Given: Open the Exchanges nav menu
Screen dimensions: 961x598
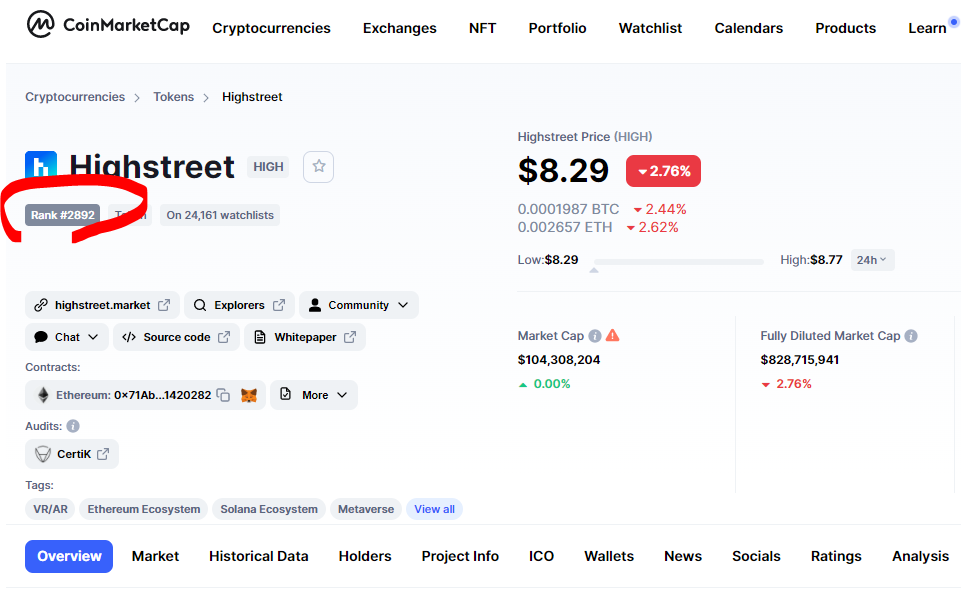Looking at the screenshot, I should [400, 28].
